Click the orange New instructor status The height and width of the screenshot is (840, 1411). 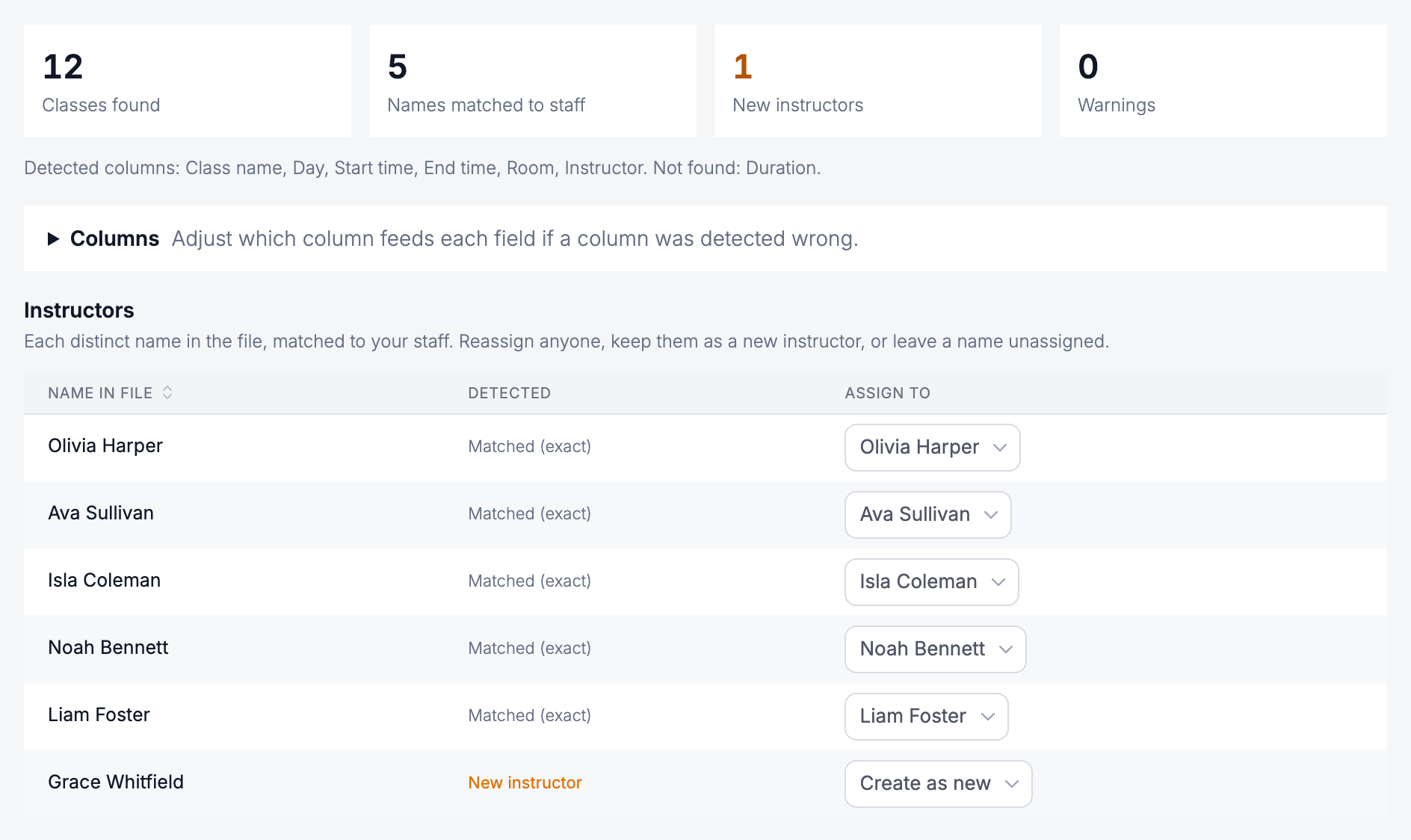tap(525, 783)
